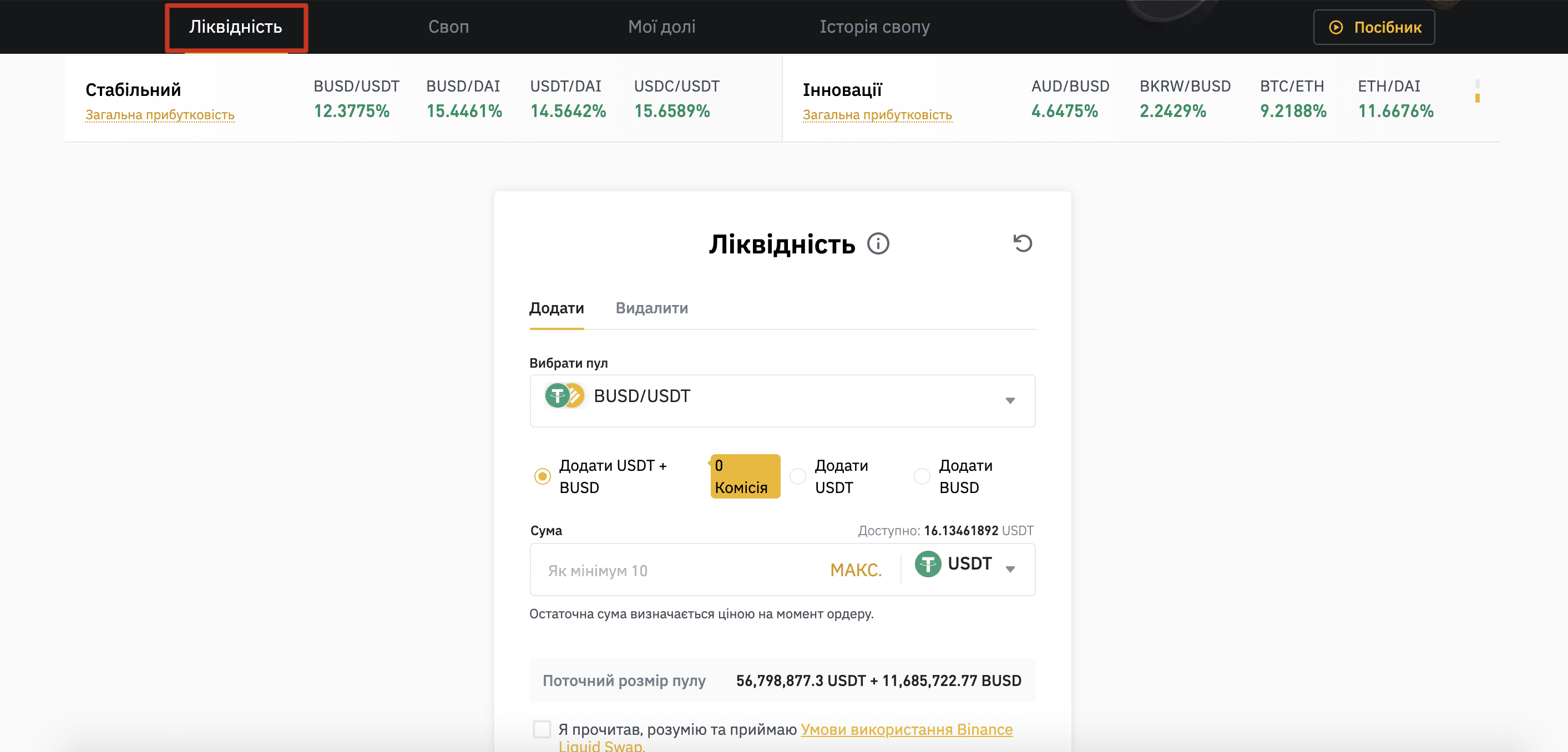Select the BTC/ETH 9.2188% pool

pos(1293,99)
